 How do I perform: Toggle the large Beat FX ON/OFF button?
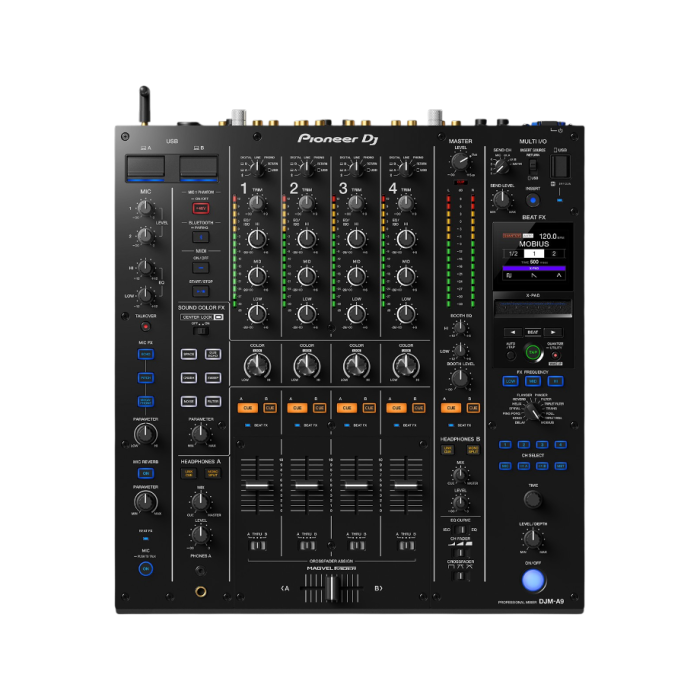533,579
